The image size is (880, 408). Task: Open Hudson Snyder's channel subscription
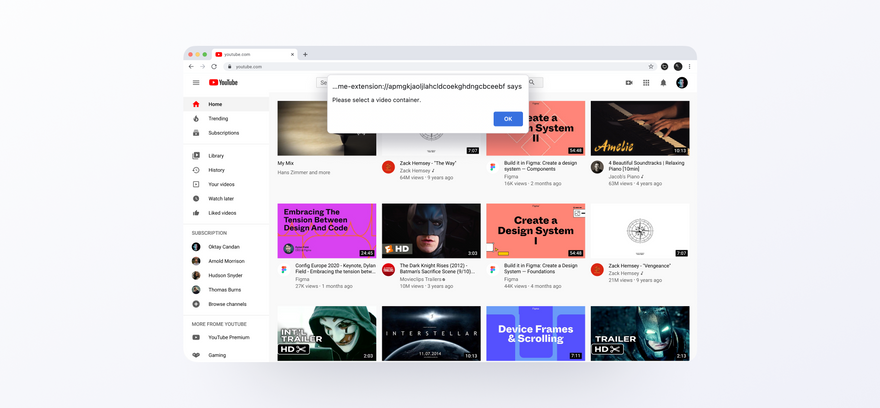(225, 275)
